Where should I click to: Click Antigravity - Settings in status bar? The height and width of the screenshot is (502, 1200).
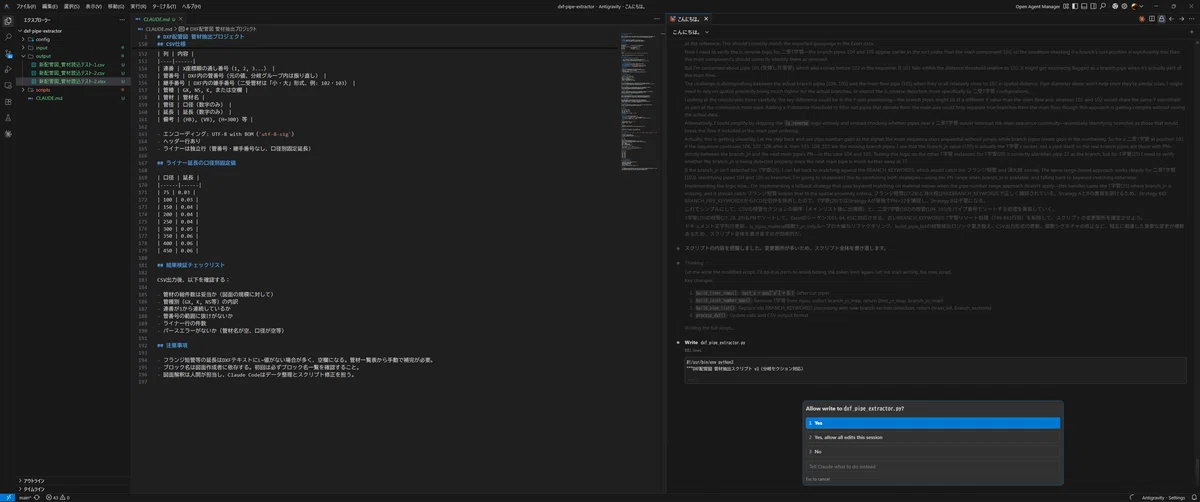tap(1161, 497)
